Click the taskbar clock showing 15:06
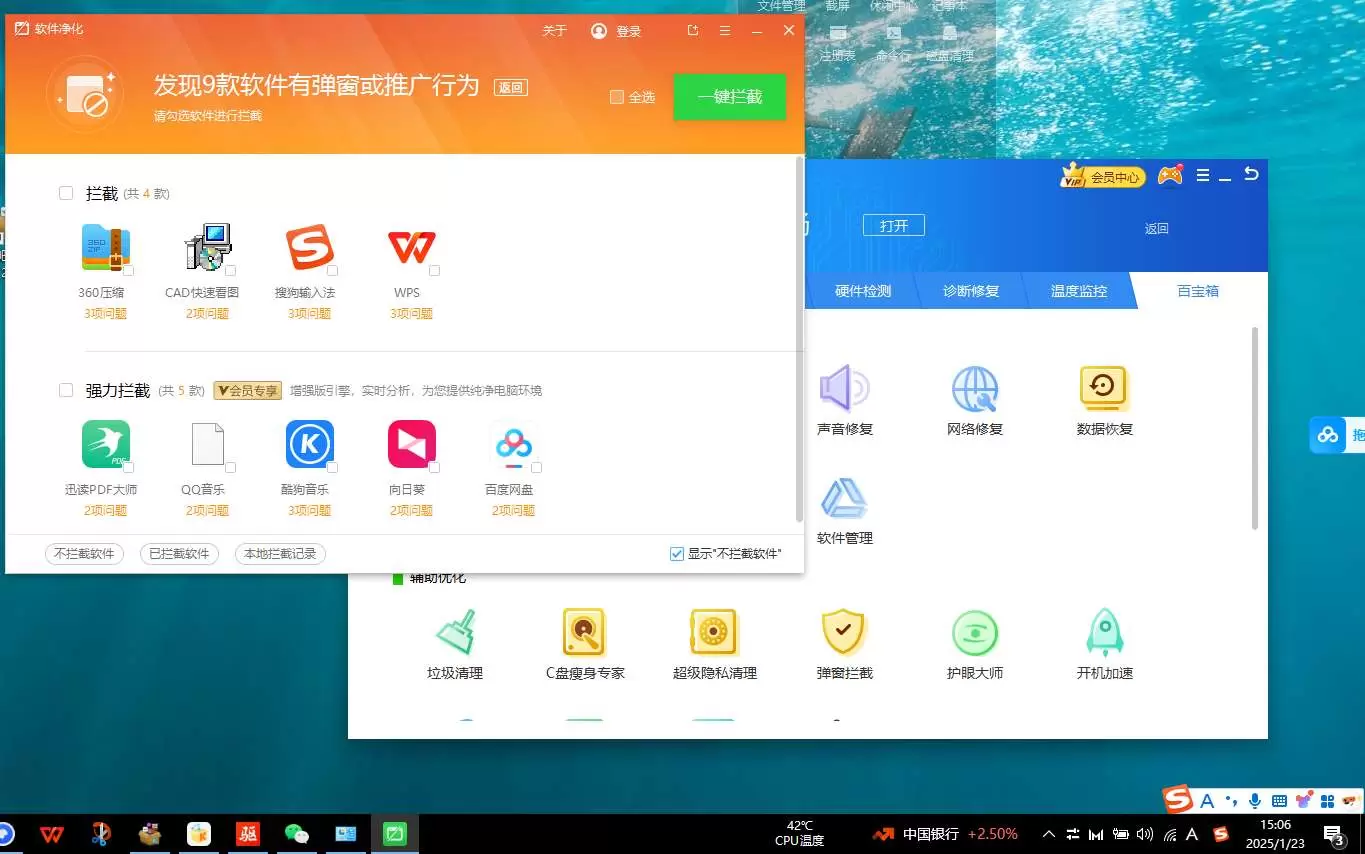This screenshot has width=1365, height=854. tap(1276, 833)
